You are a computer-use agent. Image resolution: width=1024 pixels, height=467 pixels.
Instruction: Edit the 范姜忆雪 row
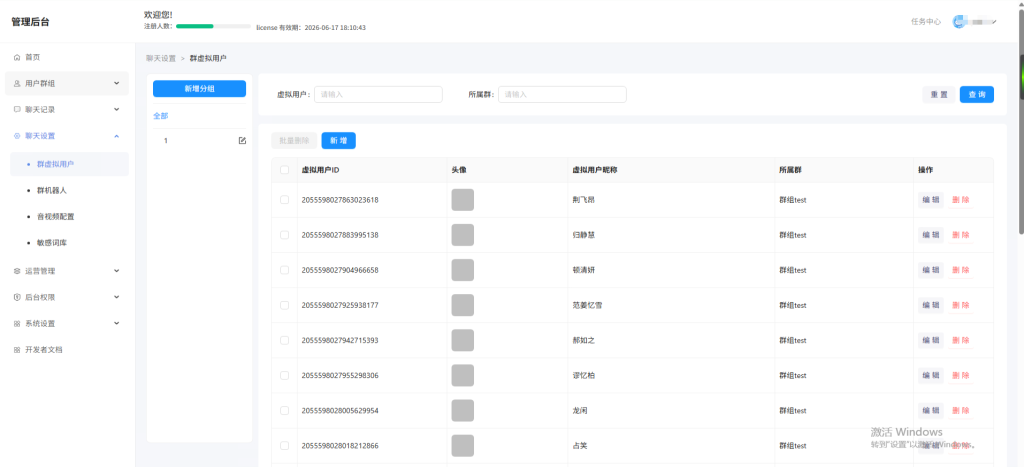pos(931,305)
